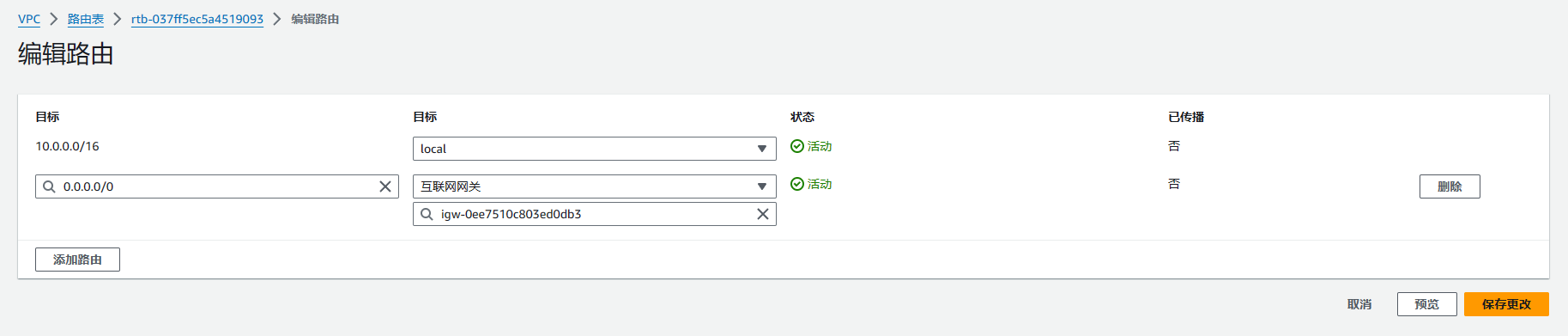
Task: Go to VPC breadcrumb link
Action: pos(29,19)
